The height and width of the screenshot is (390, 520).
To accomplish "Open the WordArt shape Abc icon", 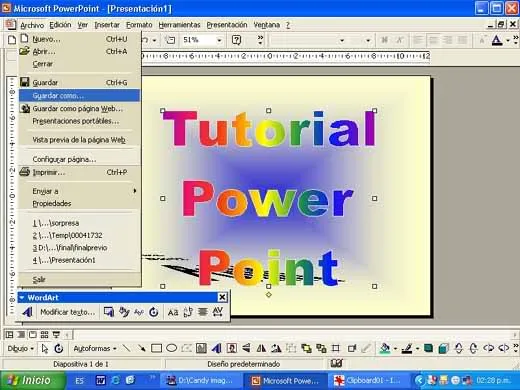I will click(139, 312).
